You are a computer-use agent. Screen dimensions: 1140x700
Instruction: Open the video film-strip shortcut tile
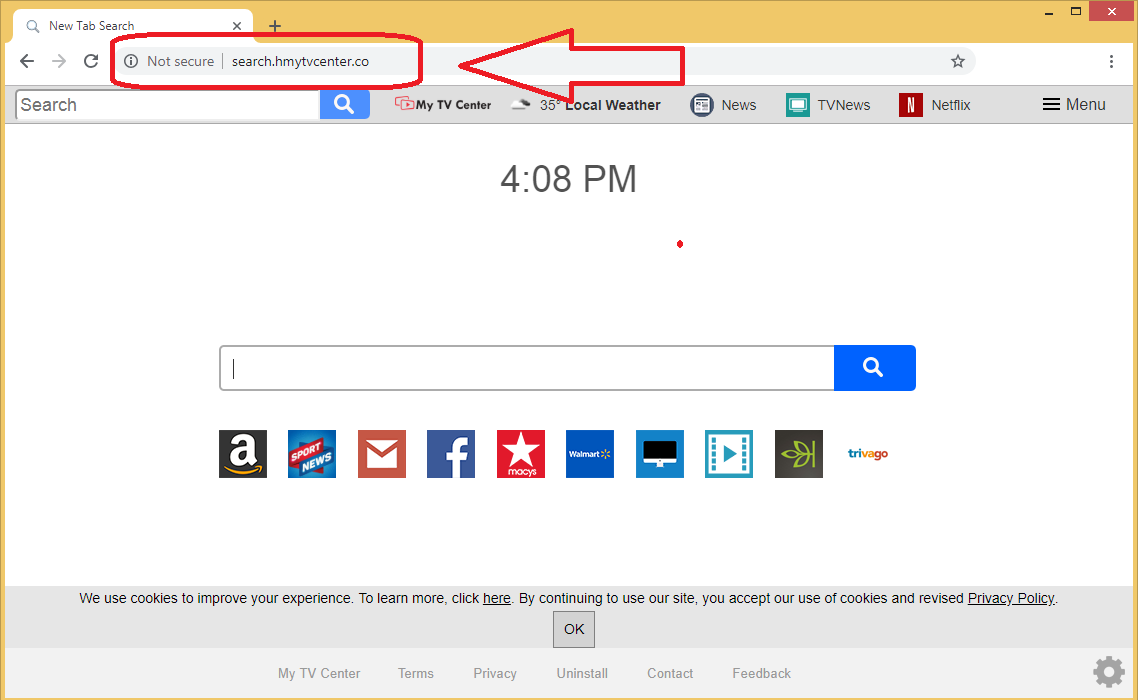[x=728, y=454]
